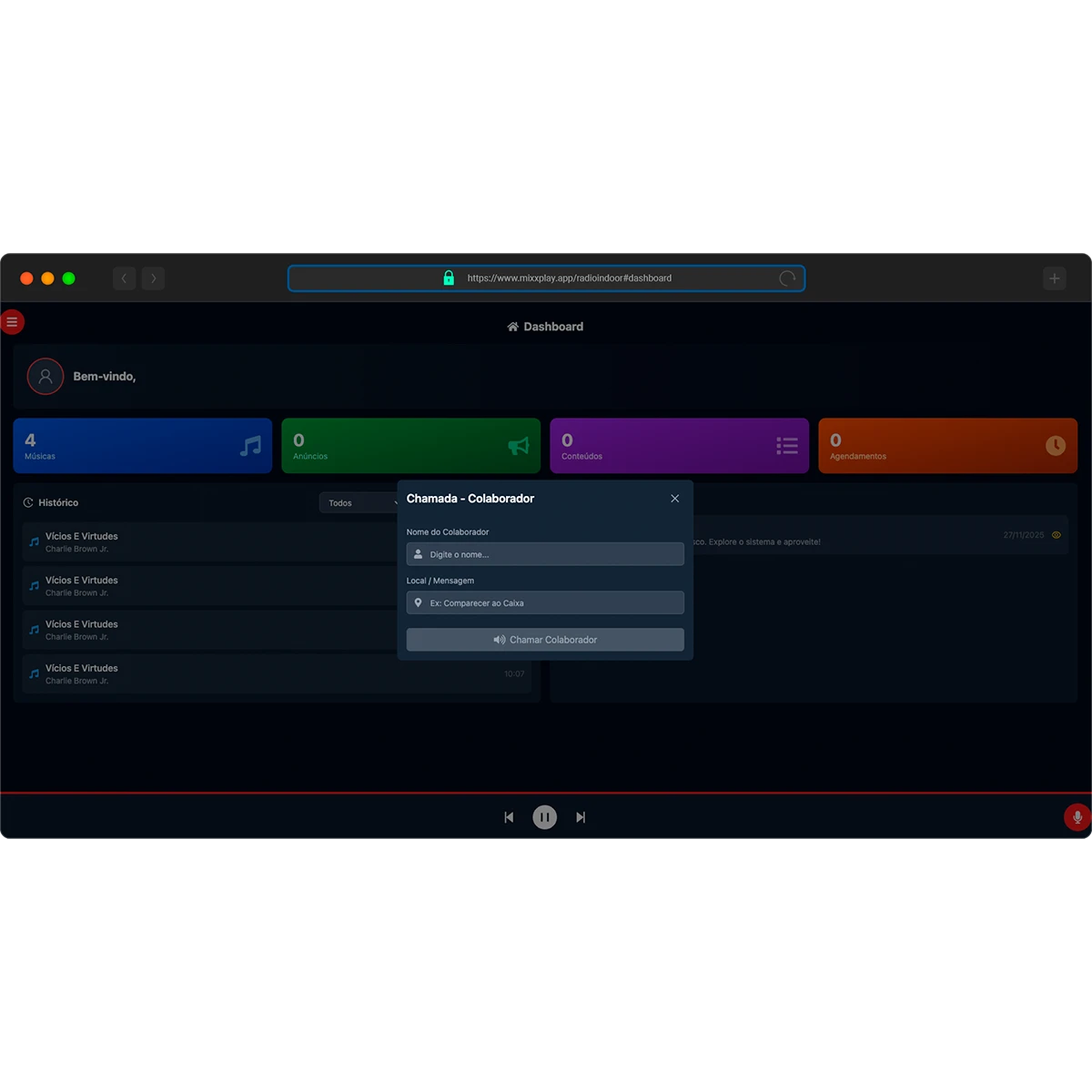Click the megaphone icon on Anúncios card
This screenshot has width=1092, height=1092.
pyautogui.click(x=518, y=446)
